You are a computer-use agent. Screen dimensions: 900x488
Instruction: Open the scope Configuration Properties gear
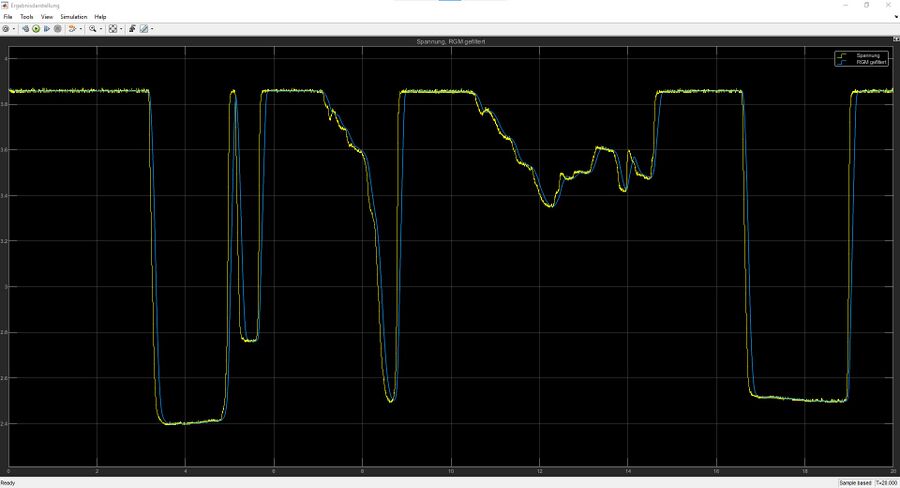coord(6,29)
